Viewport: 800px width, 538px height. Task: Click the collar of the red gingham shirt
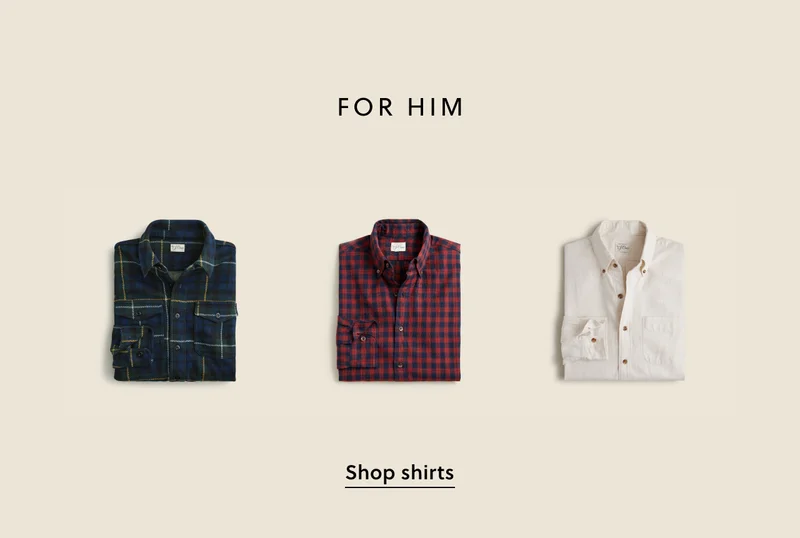(400, 247)
